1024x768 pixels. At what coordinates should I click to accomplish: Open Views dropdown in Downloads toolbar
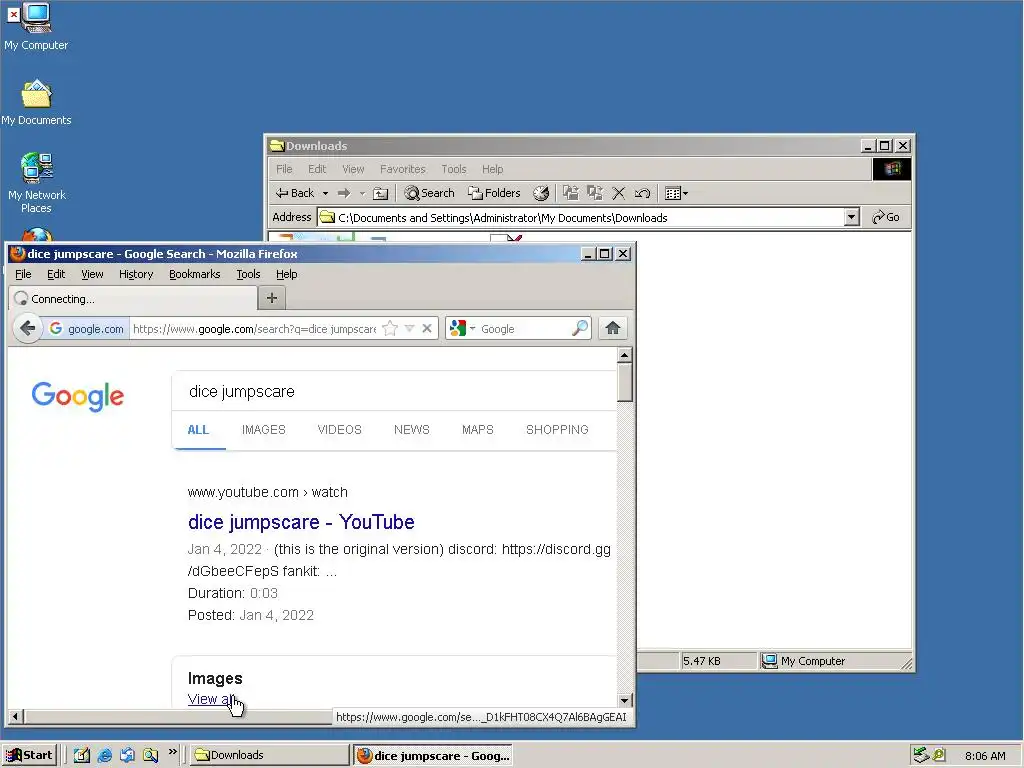tap(676, 193)
